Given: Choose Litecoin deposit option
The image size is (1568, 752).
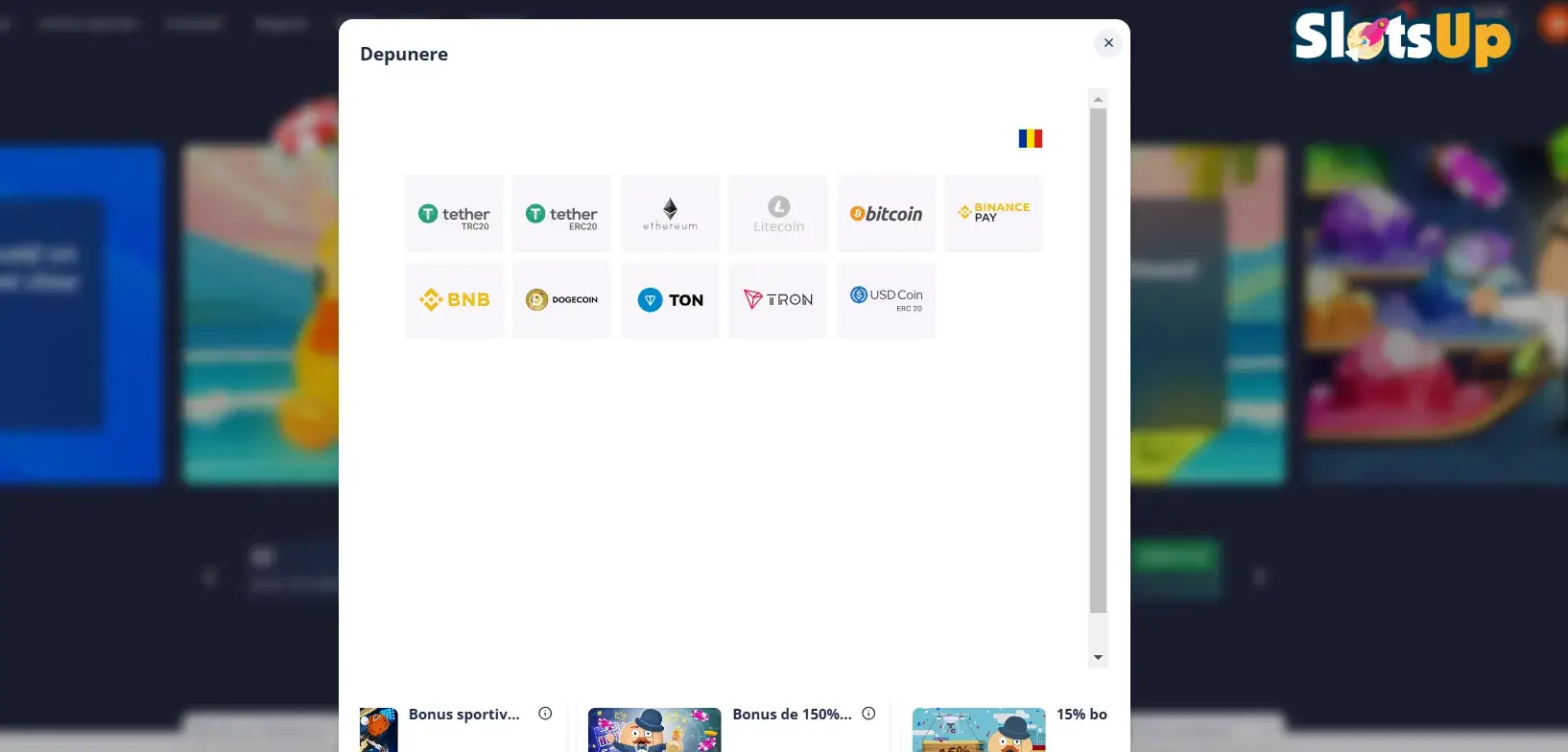Looking at the screenshot, I should 778,213.
